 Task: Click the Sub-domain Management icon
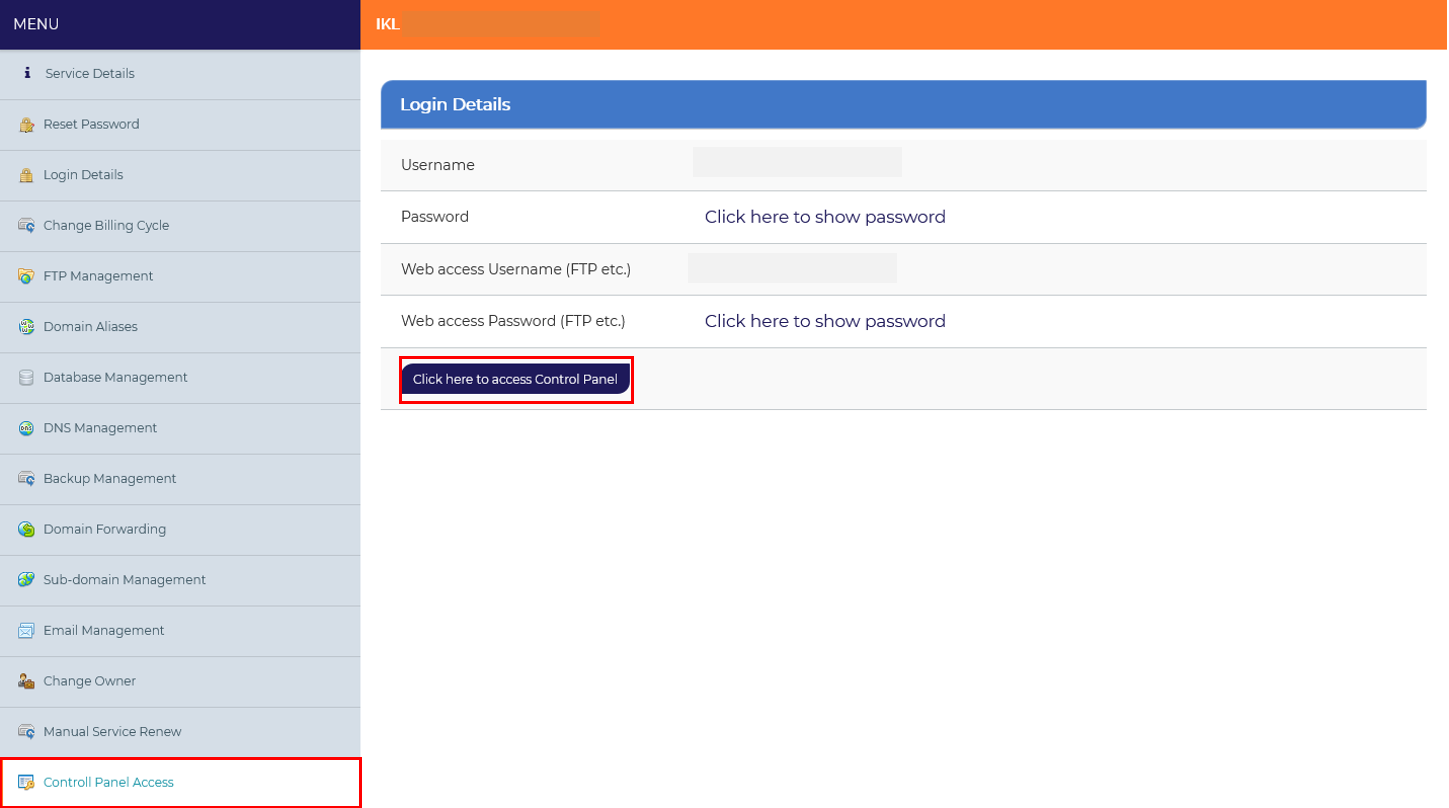(x=26, y=580)
